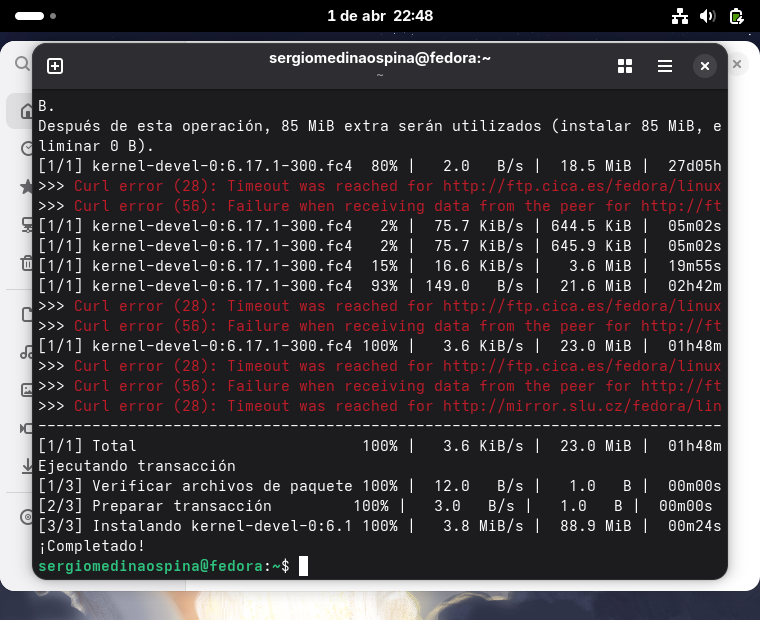Image resolution: width=760 pixels, height=620 pixels.
Task: Close the background Files window
Action: (737, 64)
